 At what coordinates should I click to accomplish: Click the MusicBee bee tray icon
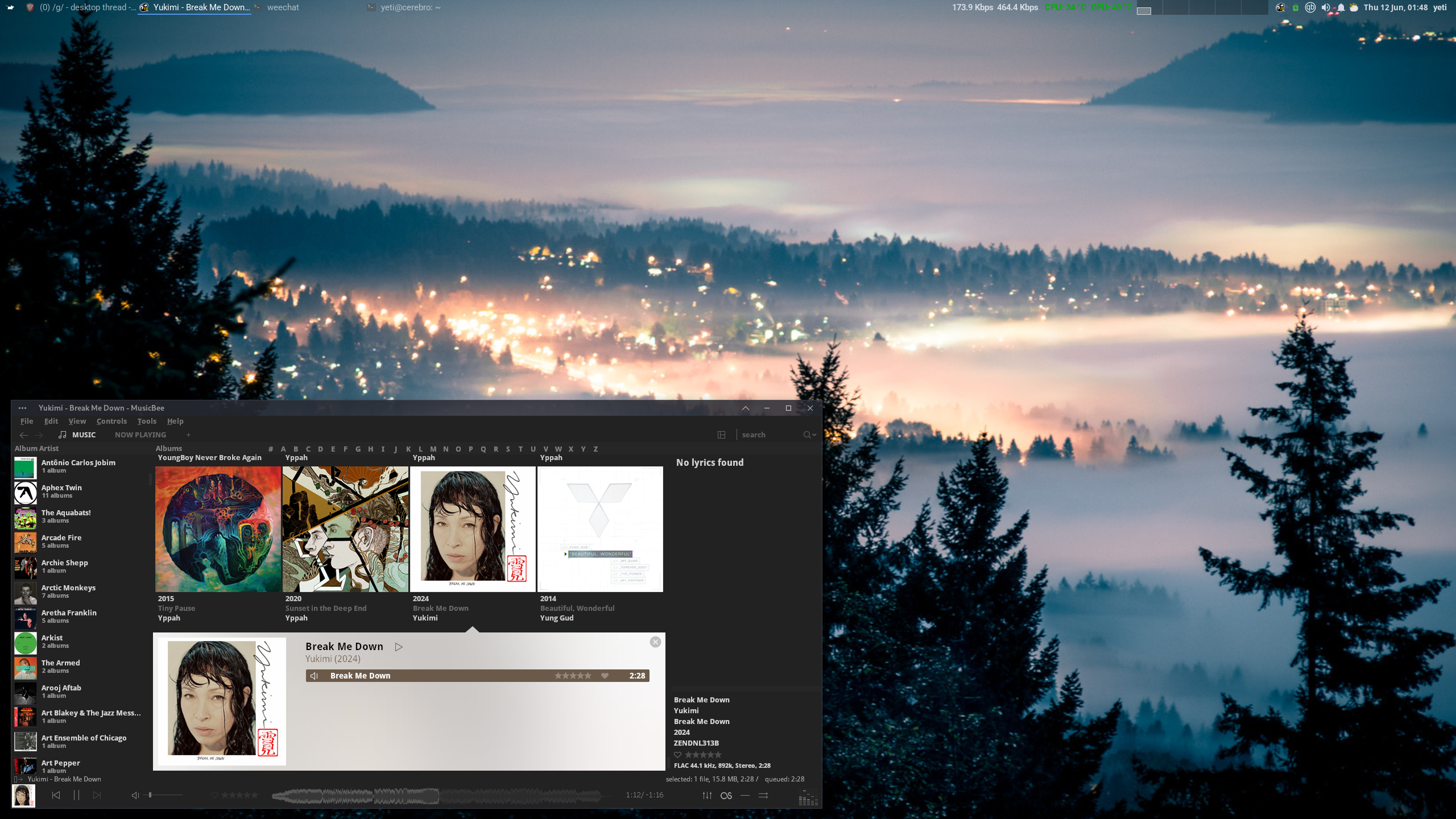click(x=1280, y=7)
